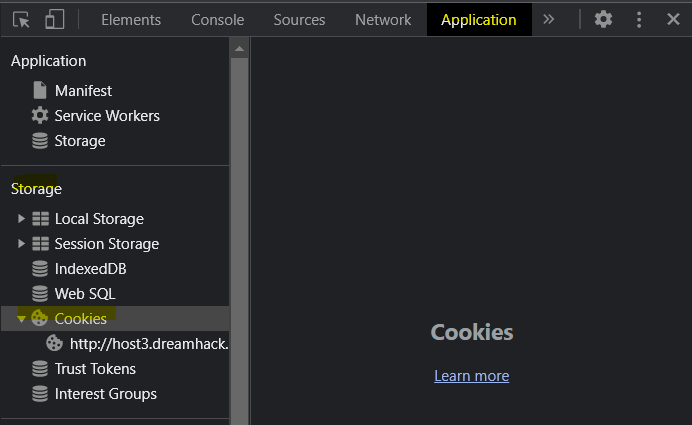
Task: Follow the Learn more link
Action: point(471,376)
